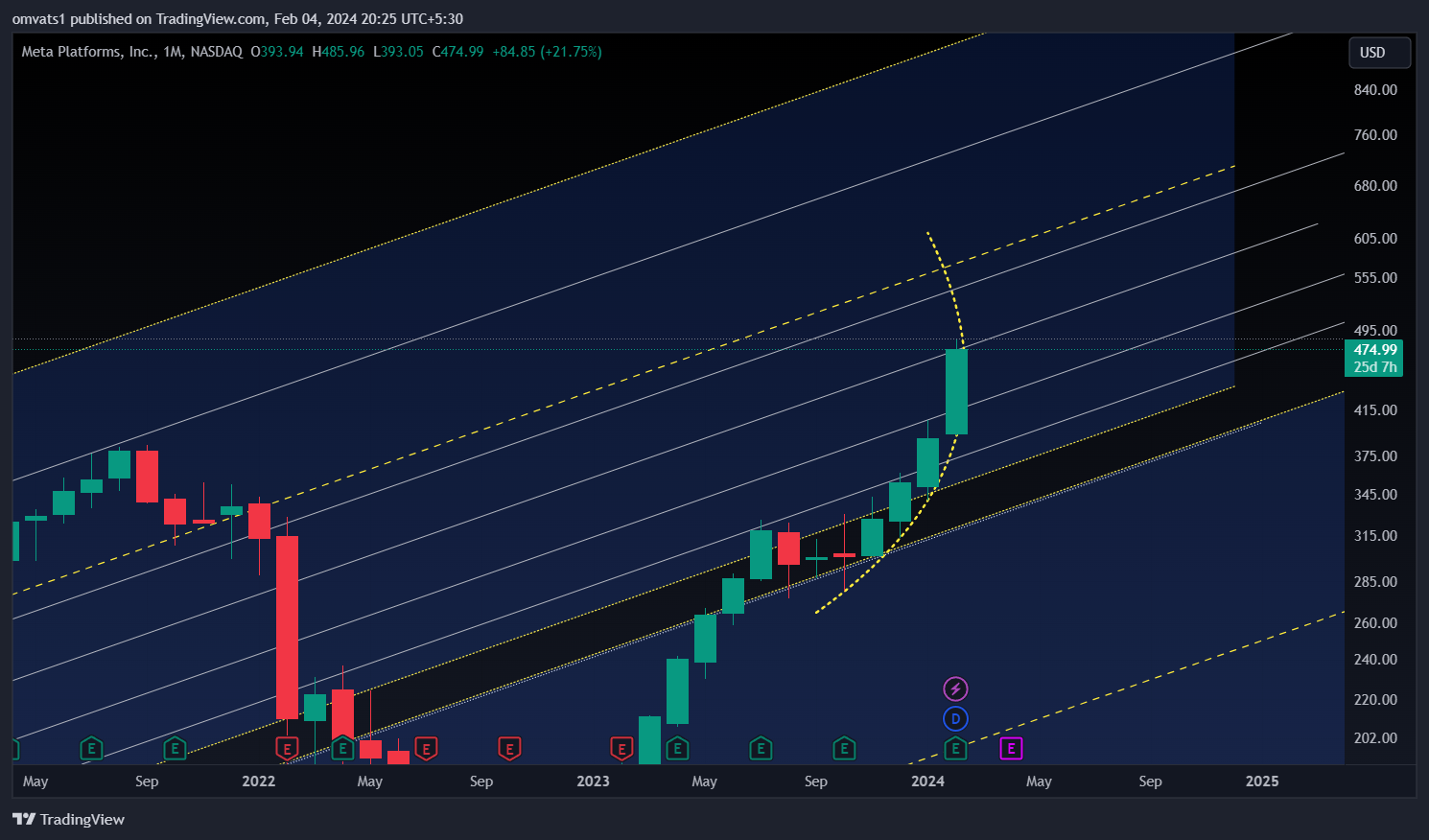Open the green earnings marker at February 2024

(x=955, y=748)
